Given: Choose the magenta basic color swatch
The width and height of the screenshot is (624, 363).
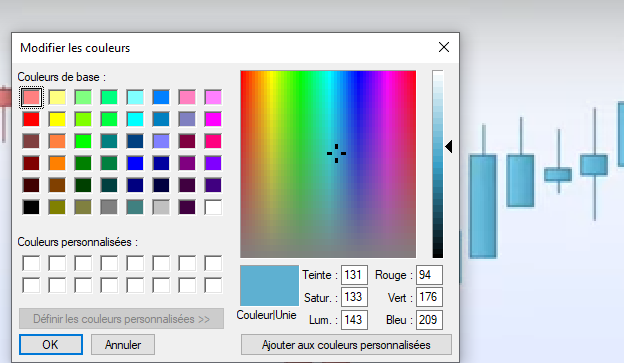Looking at the screenshot, I should coord(213,119).
